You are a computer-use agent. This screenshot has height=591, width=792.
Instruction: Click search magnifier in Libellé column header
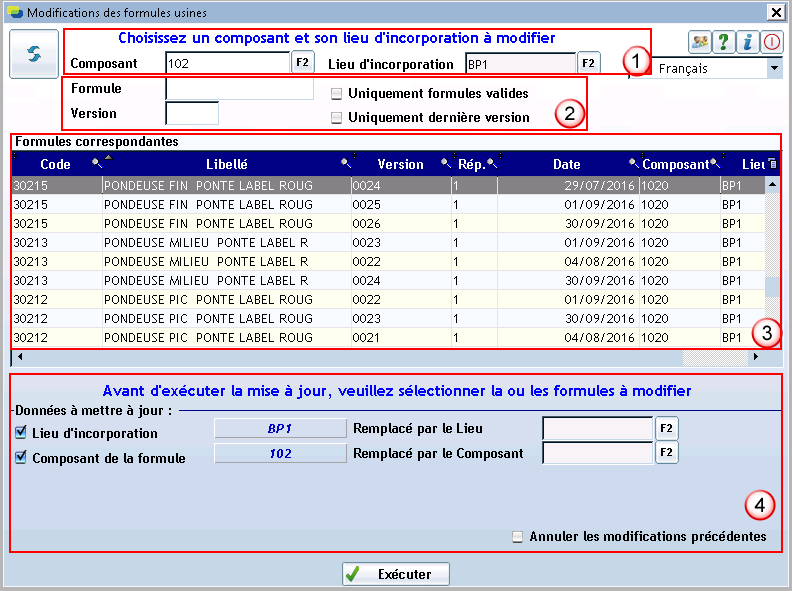tap(345, 163)
